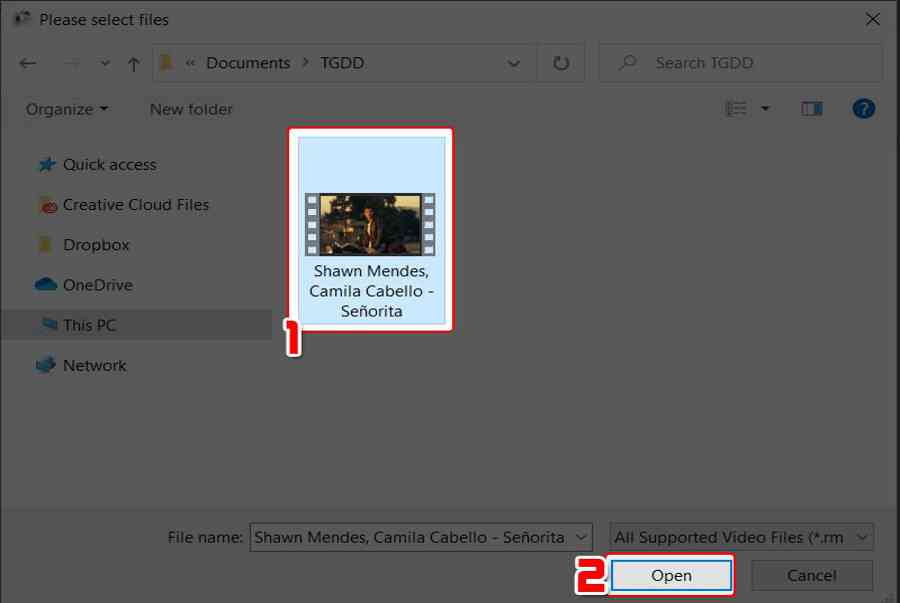Click the Forward navigation arrow

pos(72,63)
